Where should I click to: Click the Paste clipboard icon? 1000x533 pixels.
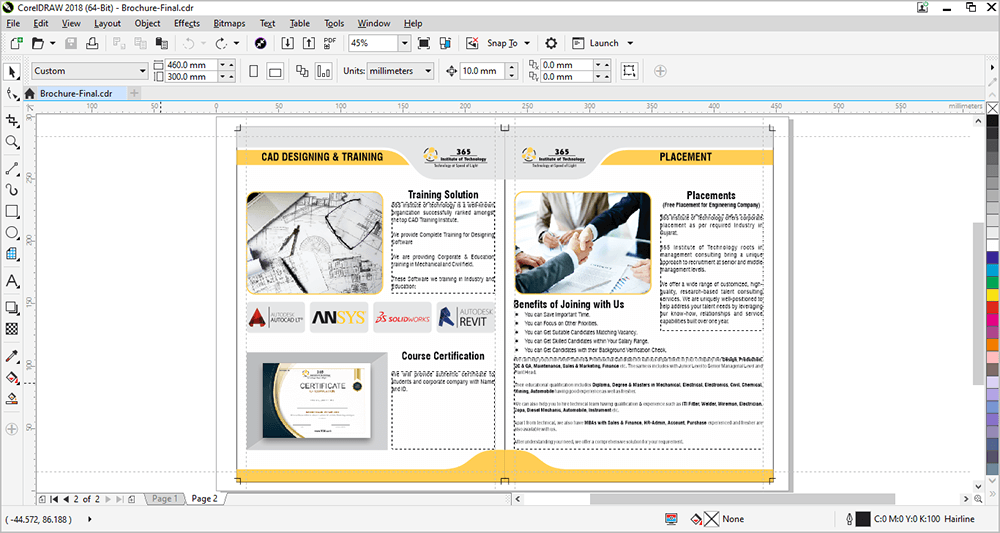tap(162, 43)
